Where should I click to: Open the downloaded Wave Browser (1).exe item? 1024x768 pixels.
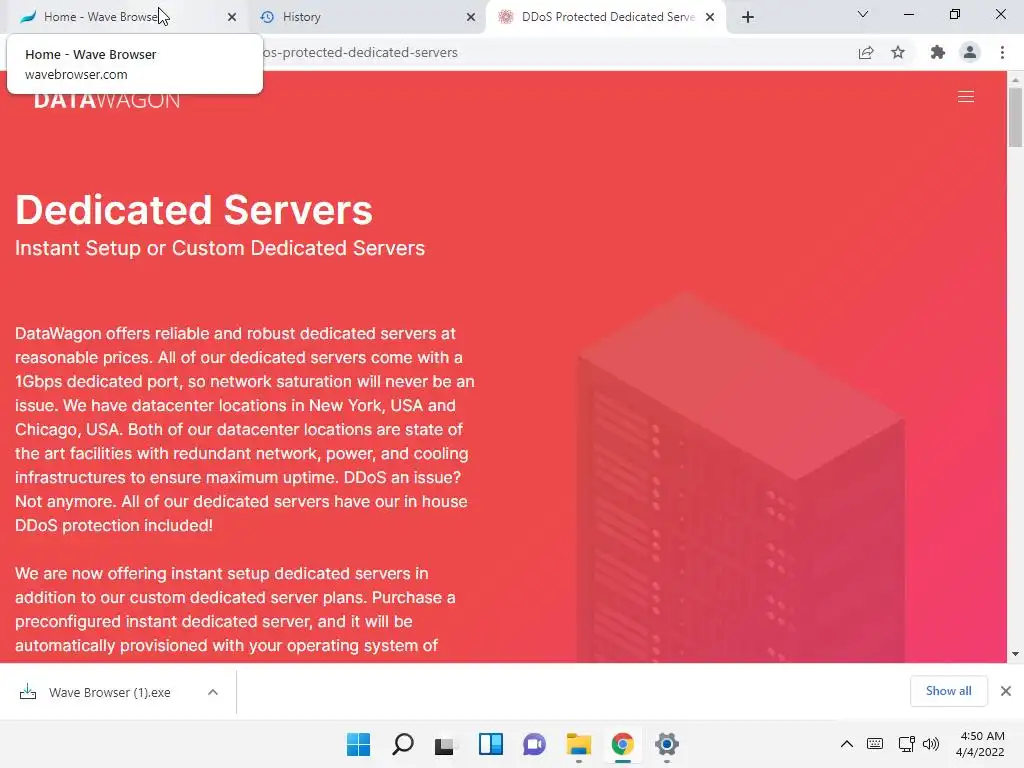pos(110,692)
